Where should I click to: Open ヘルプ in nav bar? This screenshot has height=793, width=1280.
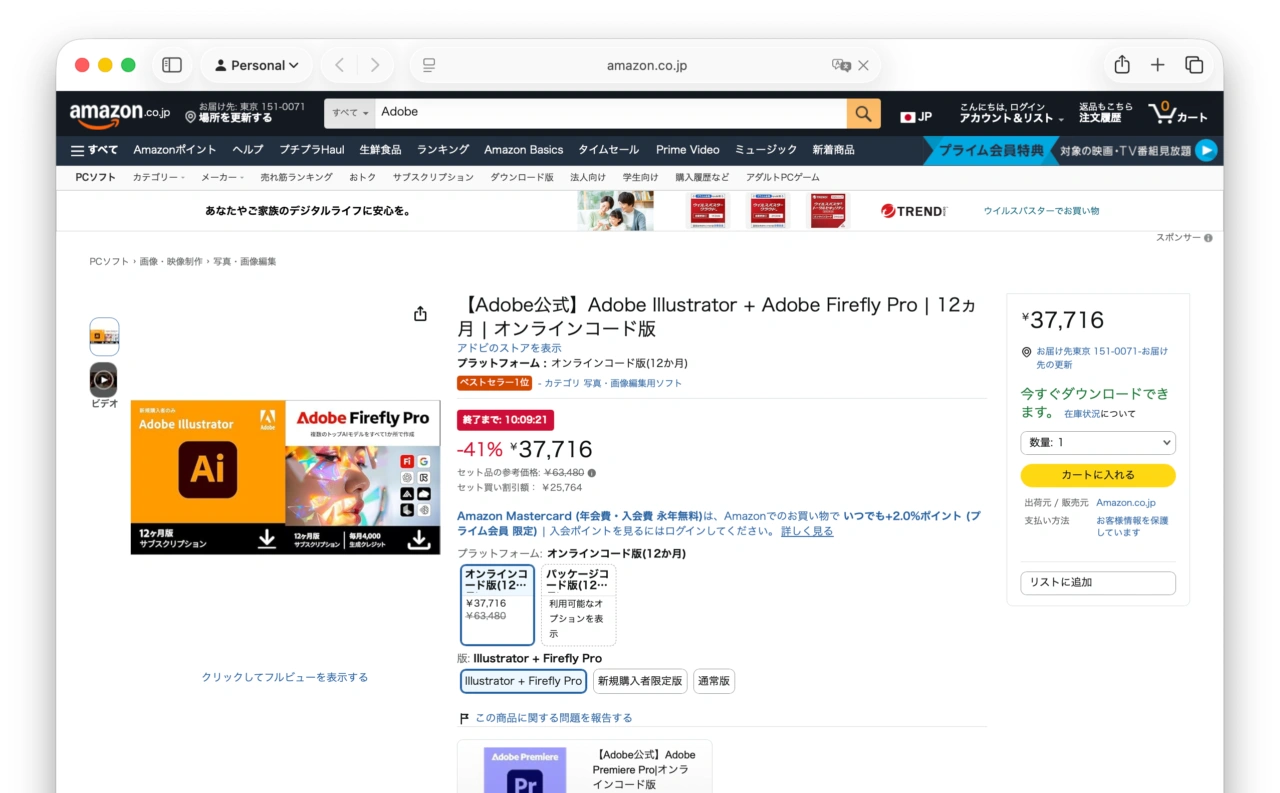pyautogui.click(x=248, y=150)
